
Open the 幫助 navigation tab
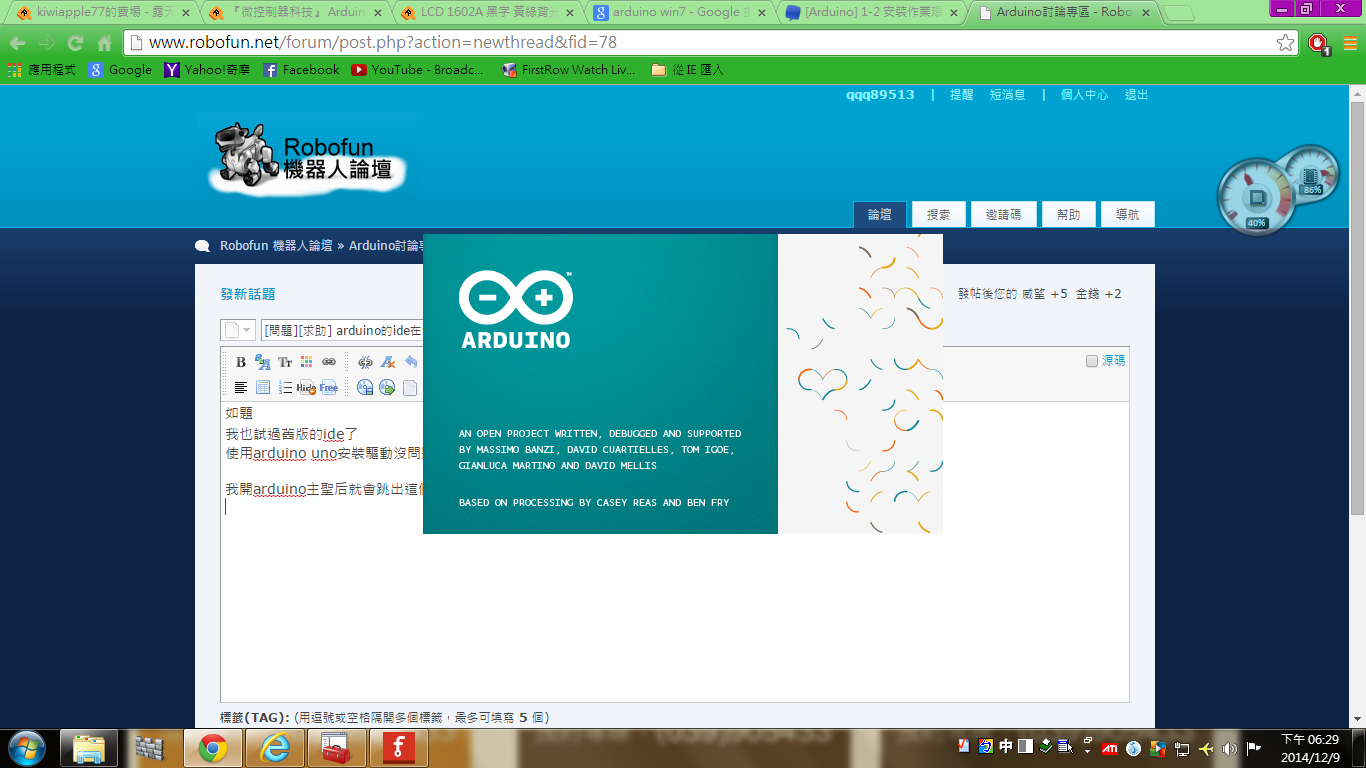coord(1069,214)
